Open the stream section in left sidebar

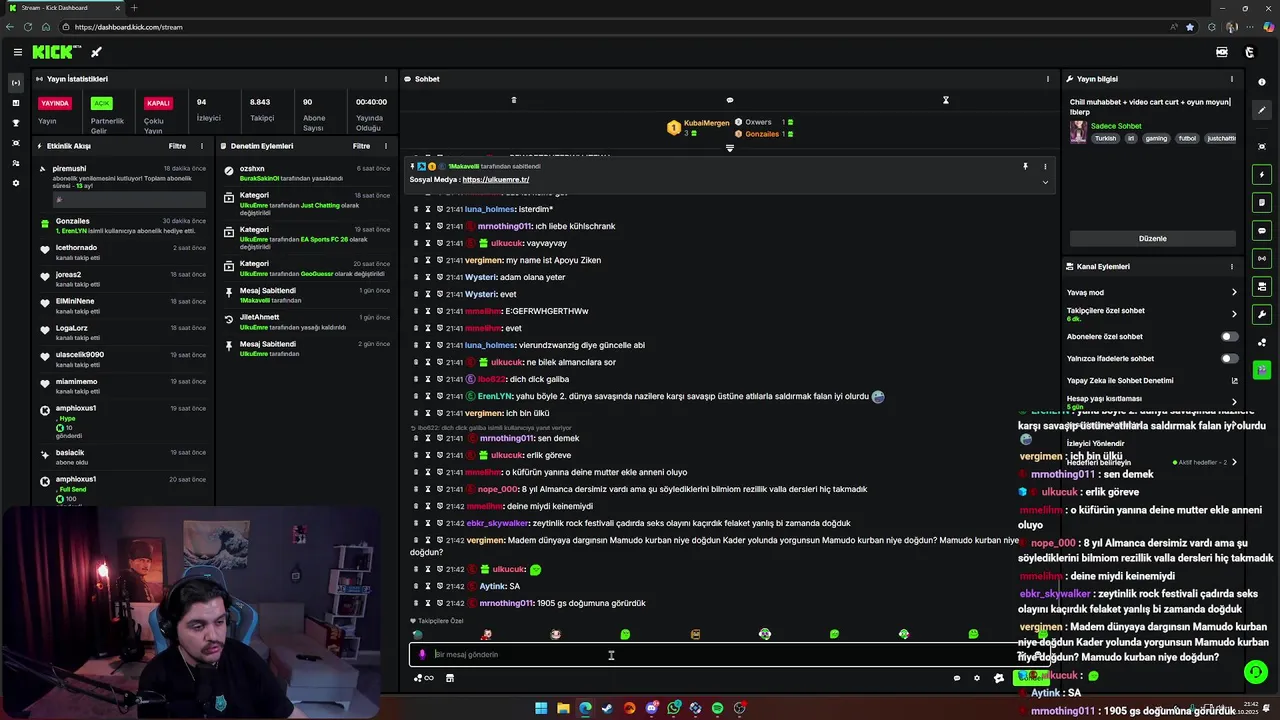click(x=15, y=82)
